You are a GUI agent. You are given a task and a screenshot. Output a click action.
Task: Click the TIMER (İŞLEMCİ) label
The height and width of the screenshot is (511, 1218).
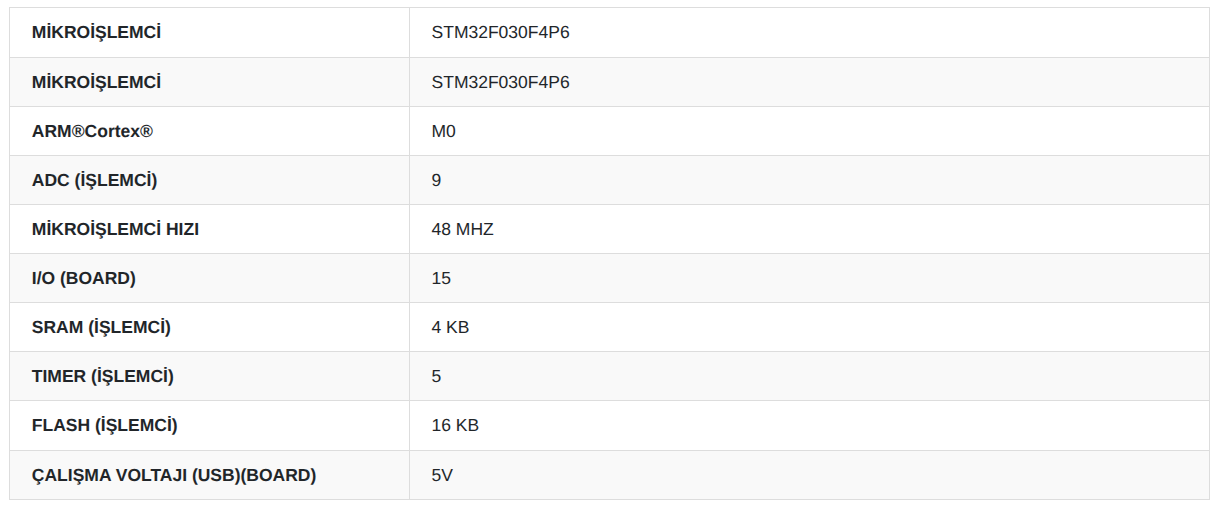pos(102,376)
